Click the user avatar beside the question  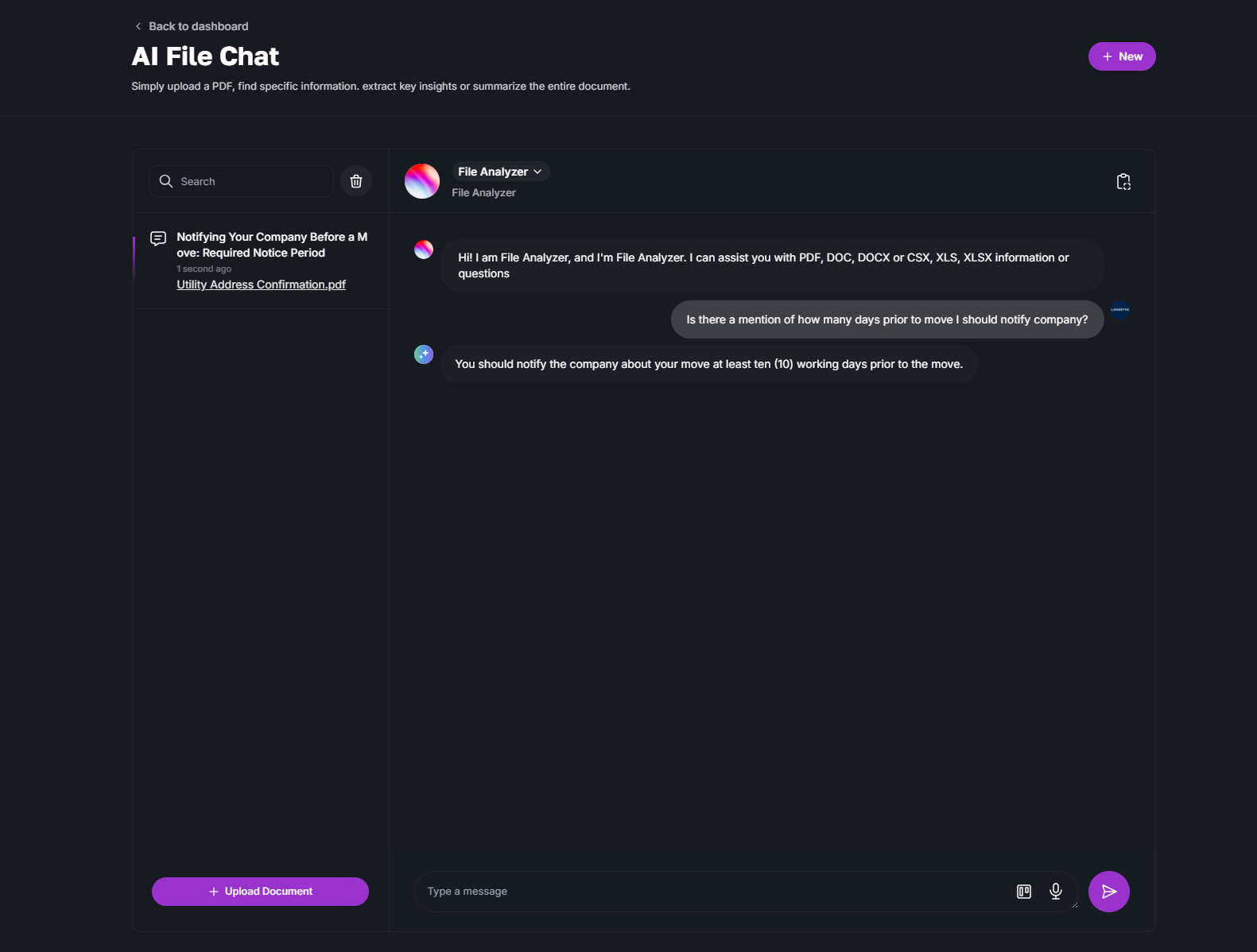pos(1120,310)
